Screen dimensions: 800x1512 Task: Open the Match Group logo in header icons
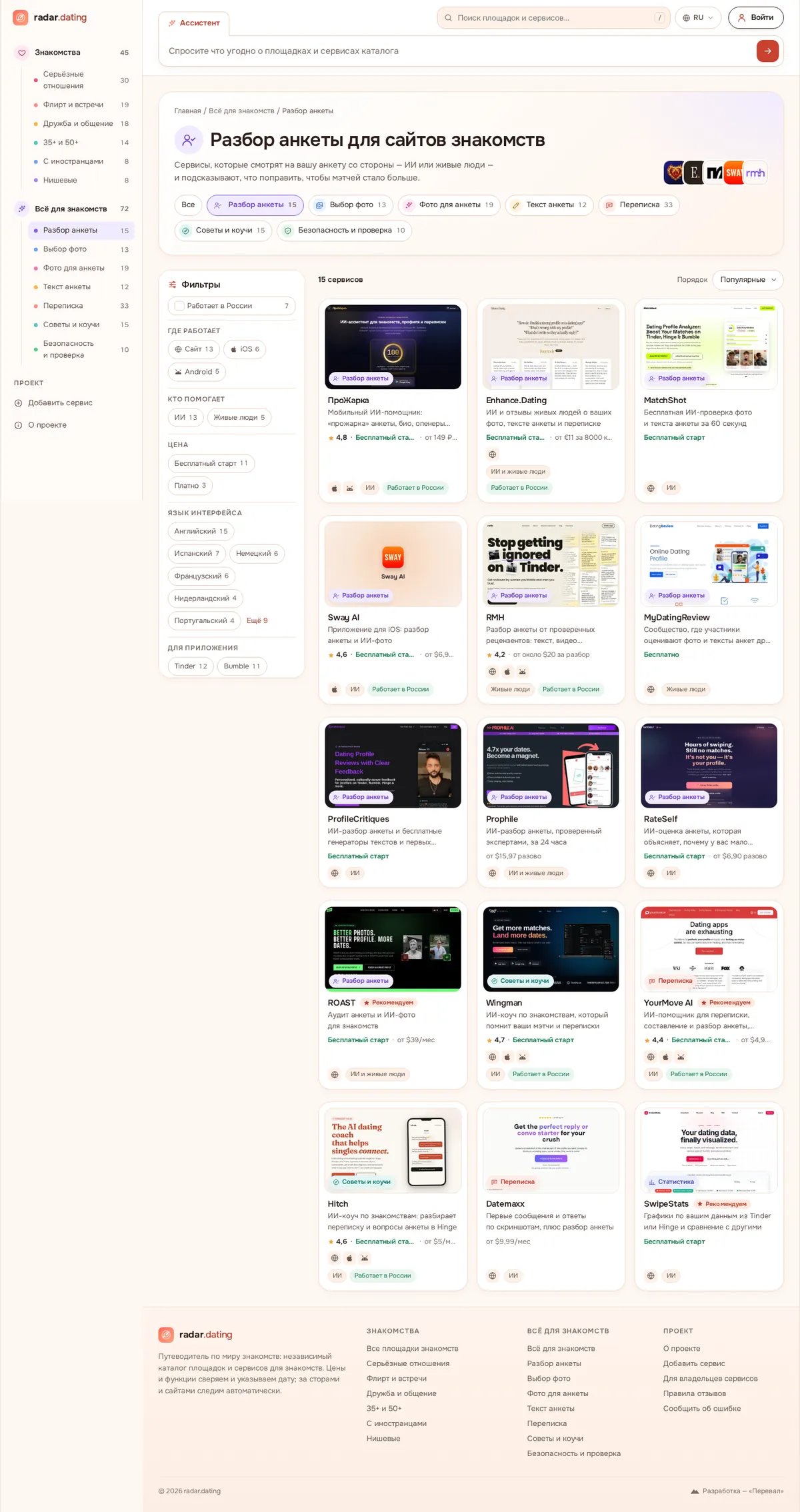click(715, 173)
